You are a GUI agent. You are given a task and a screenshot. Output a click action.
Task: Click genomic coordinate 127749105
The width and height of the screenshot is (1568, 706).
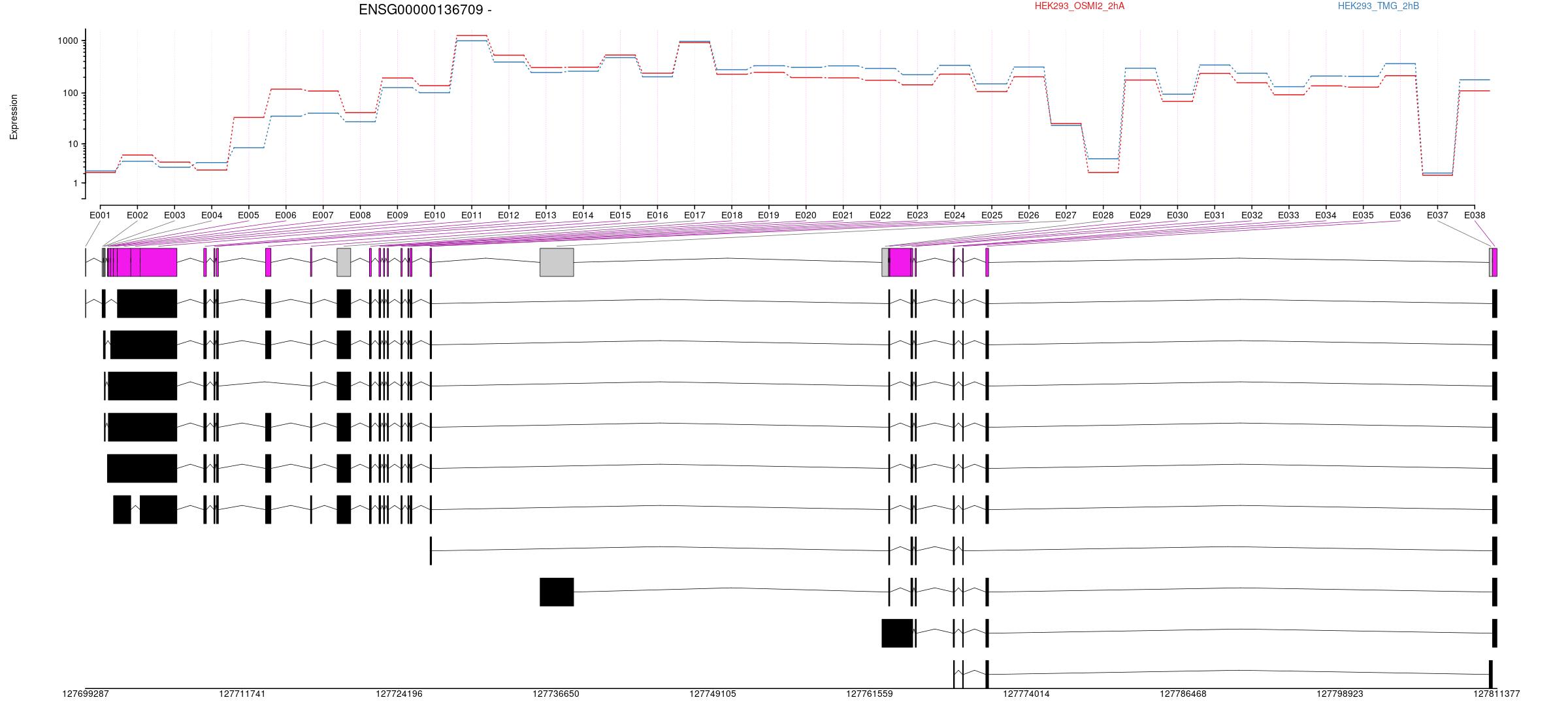click(x=713, y=694)
